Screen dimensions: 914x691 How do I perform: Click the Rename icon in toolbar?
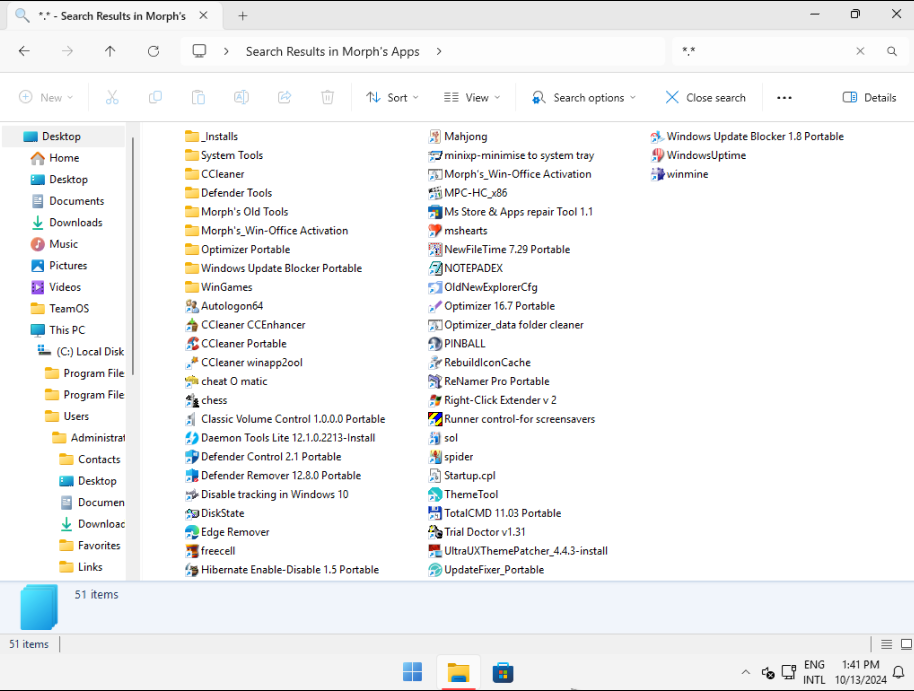pos(241,97)
